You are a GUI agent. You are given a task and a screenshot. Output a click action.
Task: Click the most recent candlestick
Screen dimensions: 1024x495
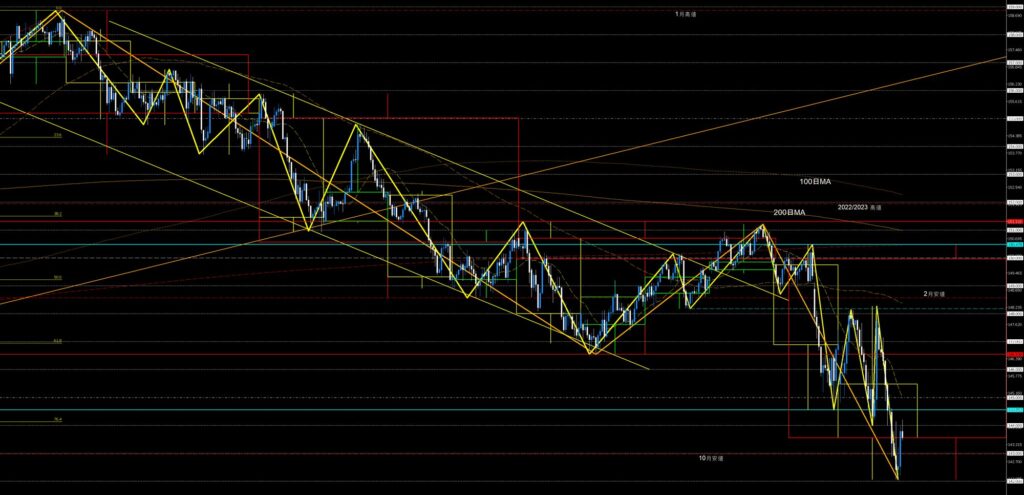(903, 432)
